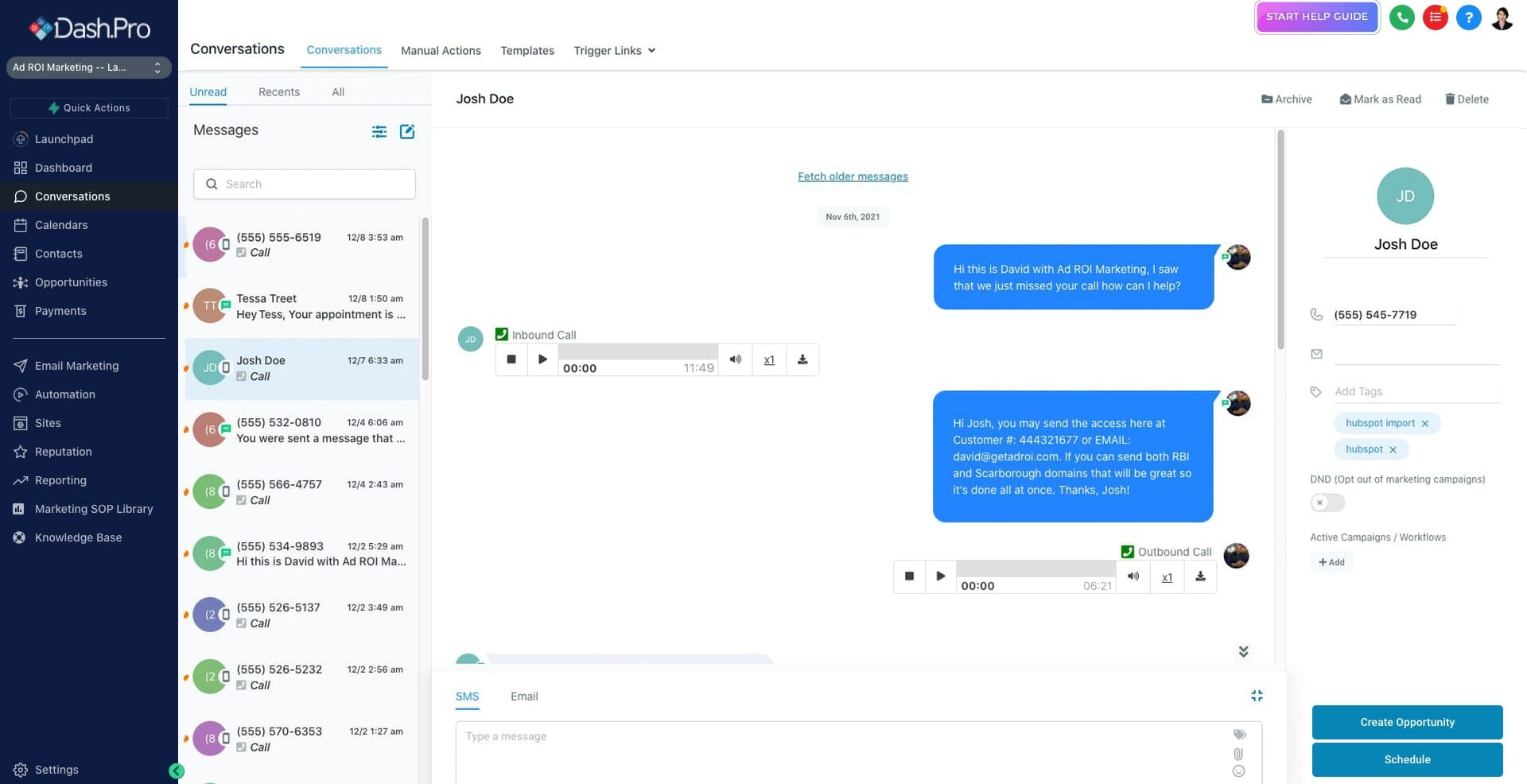Fetch older messages in the conversation
Image resolution: width=1527 pixels, height=784 pixels.
point(853,176)
